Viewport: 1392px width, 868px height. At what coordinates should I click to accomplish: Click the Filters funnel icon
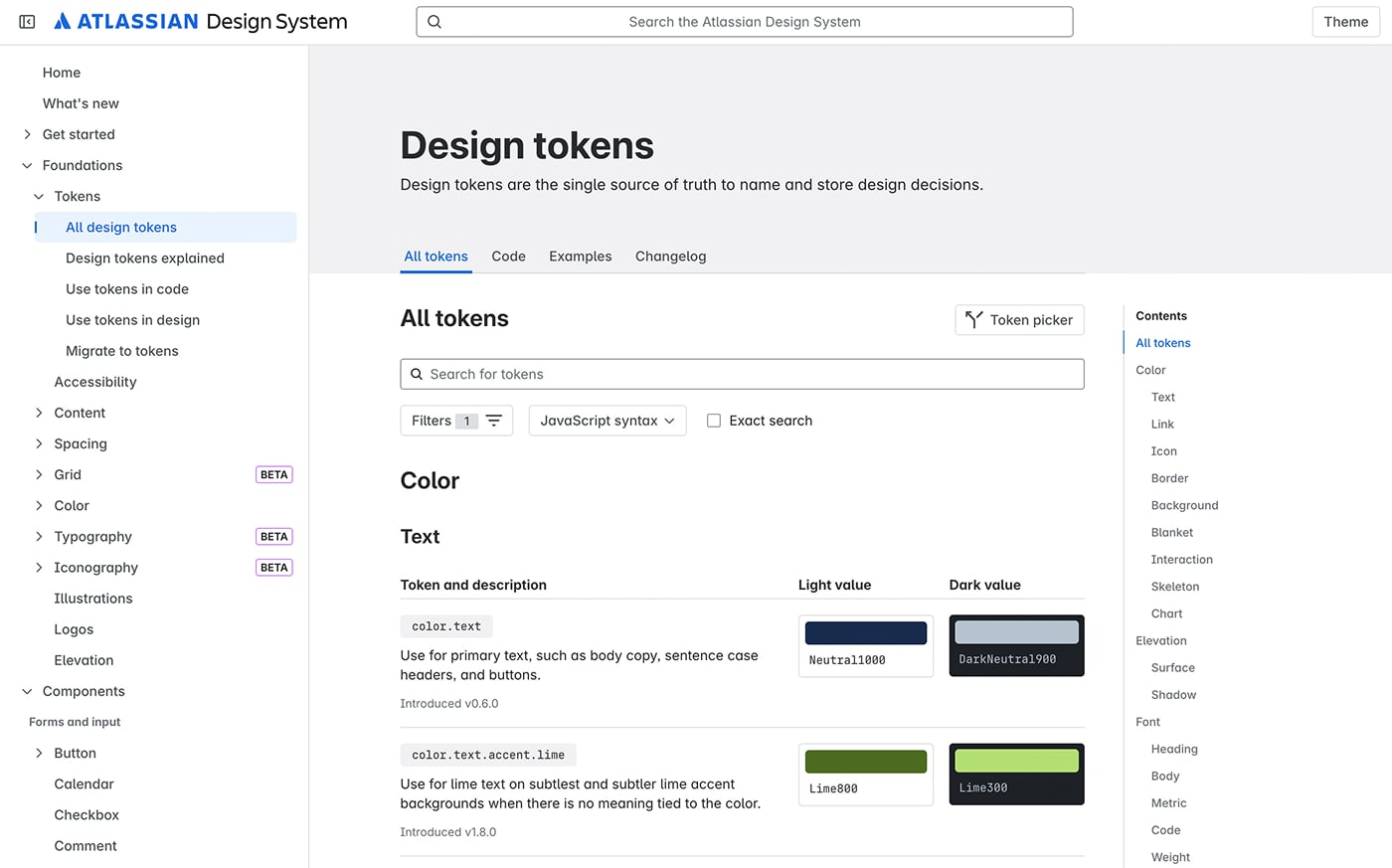pyautogui.click(x=494, y=420)
